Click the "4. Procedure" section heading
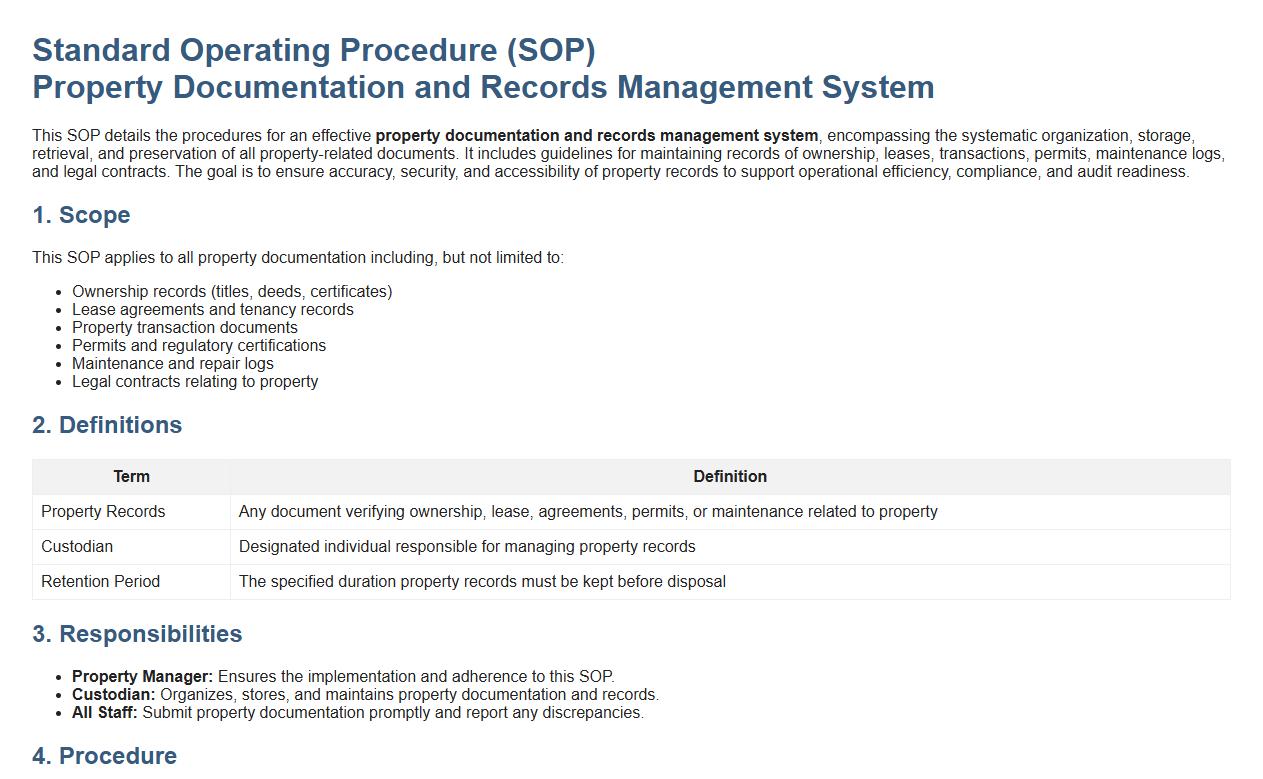The height and width of the screenshot is (779, 1263). [x=104, y=756]
